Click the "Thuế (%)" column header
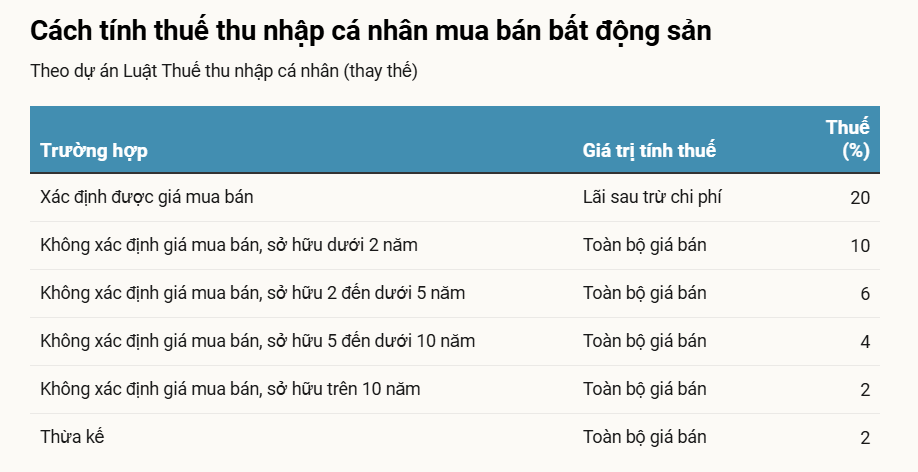Image resolution: width=918 pixels, height=472 pixels. point(848,139)
